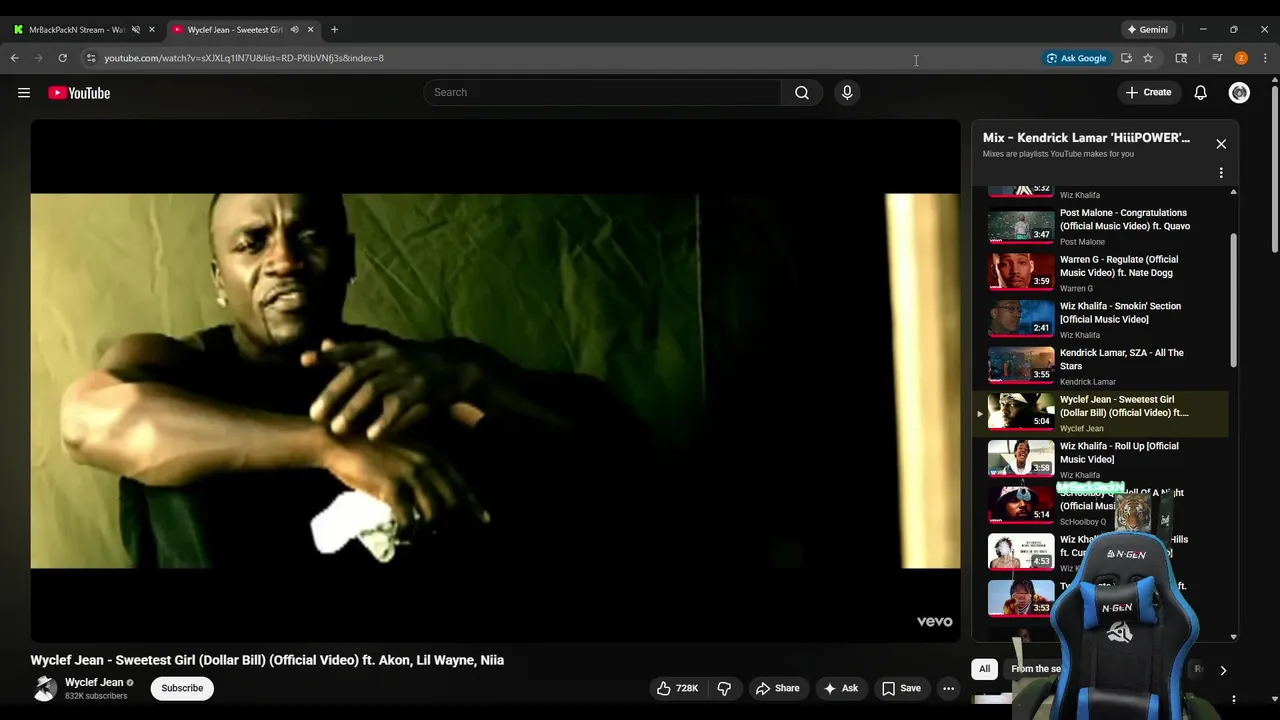Click the search magnifier button
Image resolution: width=1280 pixels, height=720 pixels.
tap(802, 93)
